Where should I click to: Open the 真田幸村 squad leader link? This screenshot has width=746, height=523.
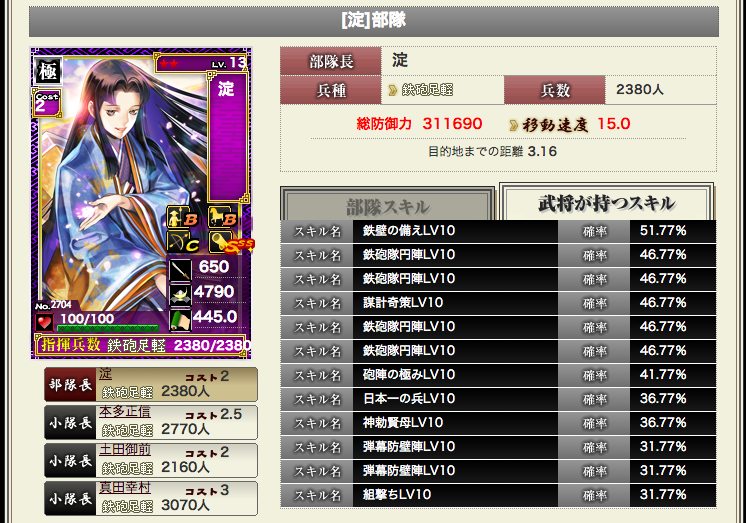tap(125, 487)
